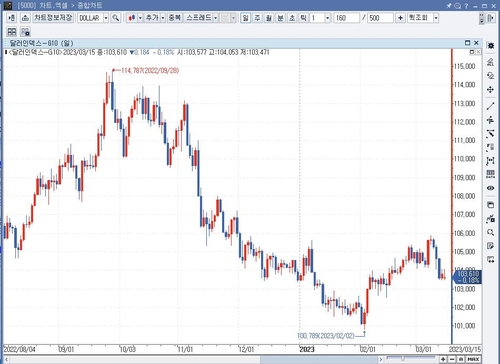Click the zoom slider handle at bottom right
Image resolution: width=500 pixels, height=364 pixels.
(x=403, y=359)
